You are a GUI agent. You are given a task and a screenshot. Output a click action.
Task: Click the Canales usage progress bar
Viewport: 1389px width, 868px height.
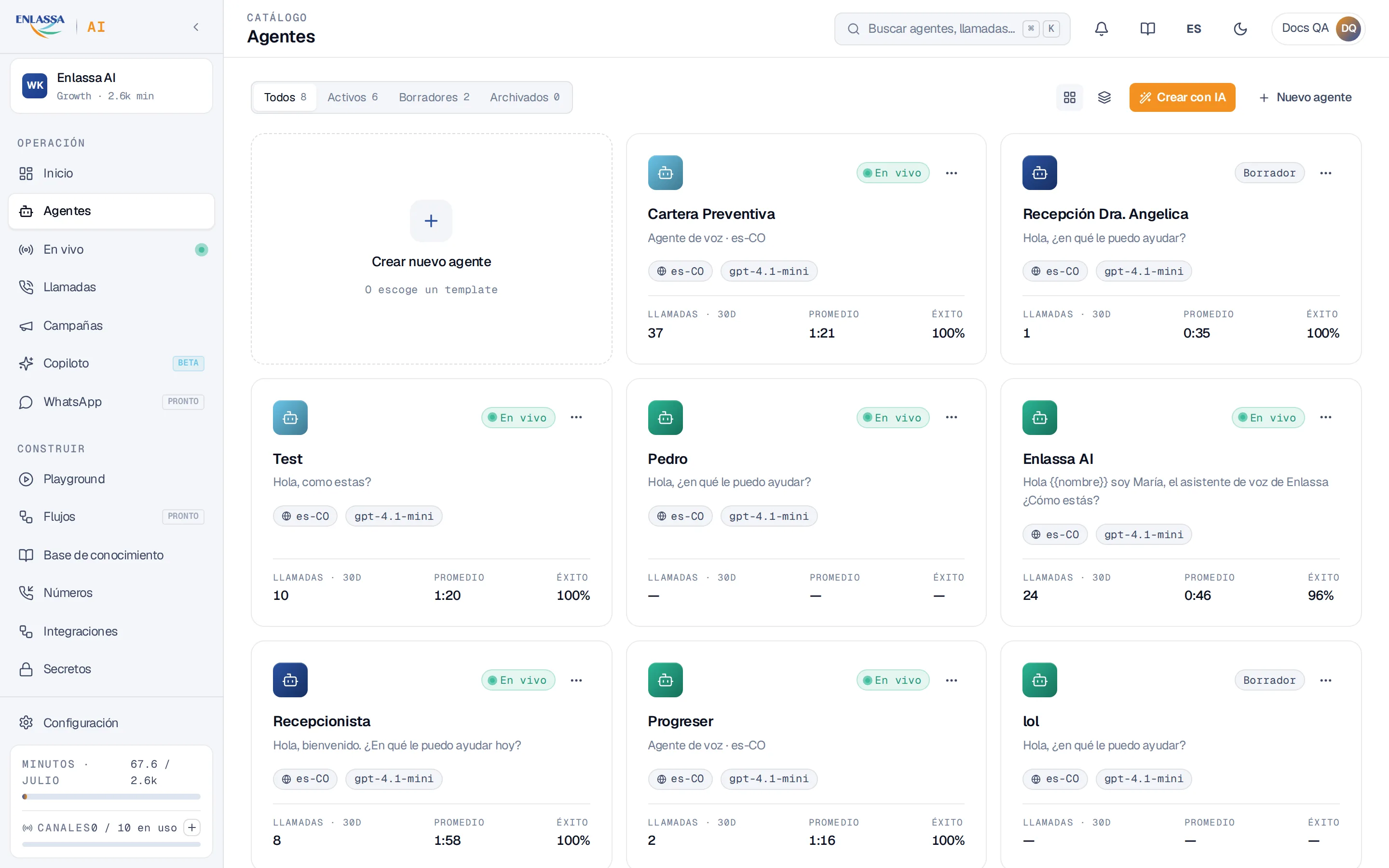pyautogui.click(x=111, y=844)
